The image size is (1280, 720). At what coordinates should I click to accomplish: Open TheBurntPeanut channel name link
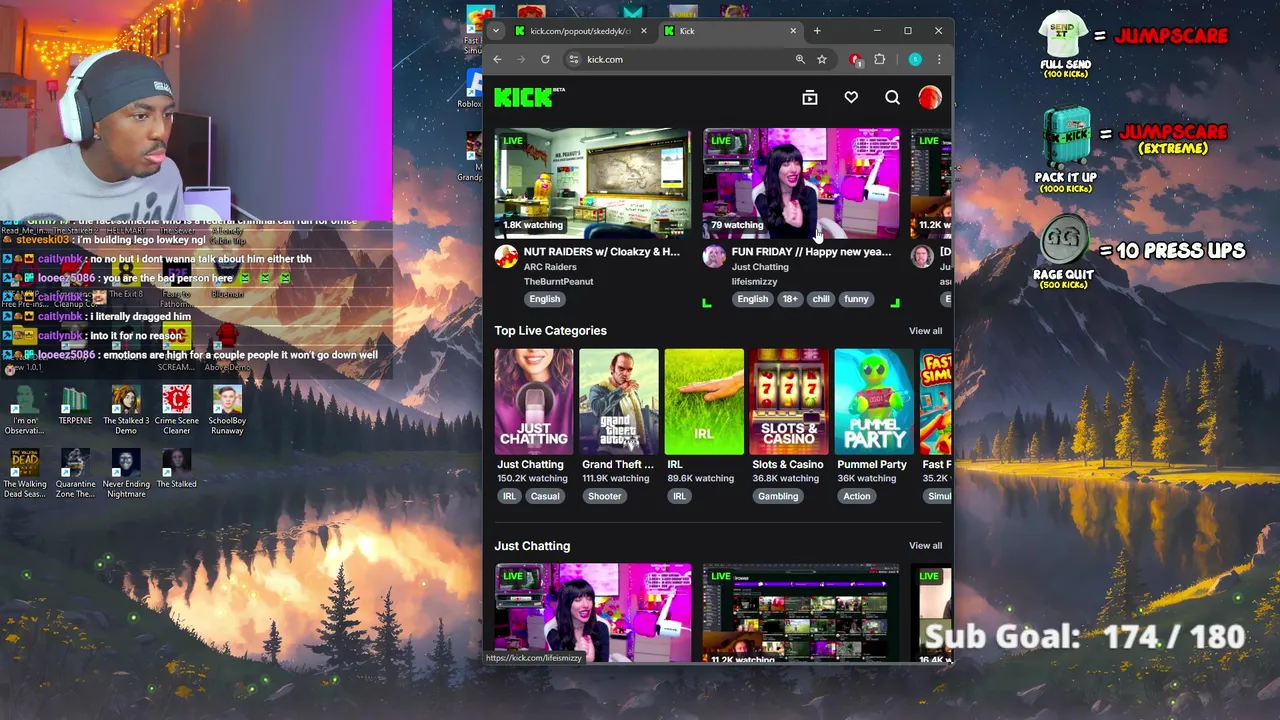pos(558,282)
